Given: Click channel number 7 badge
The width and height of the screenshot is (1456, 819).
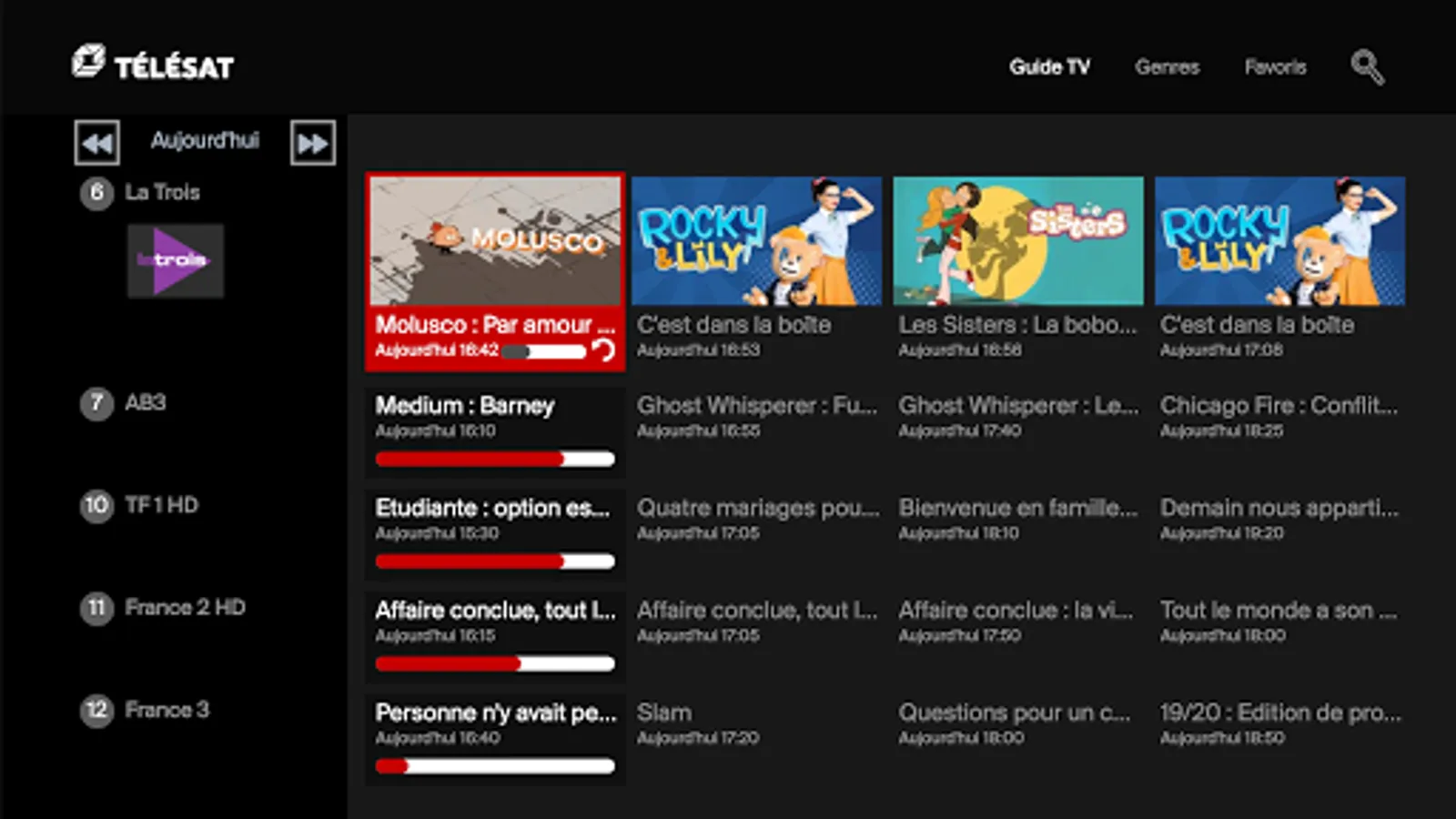Looking at the screenshot, I should tap(96, 403).
